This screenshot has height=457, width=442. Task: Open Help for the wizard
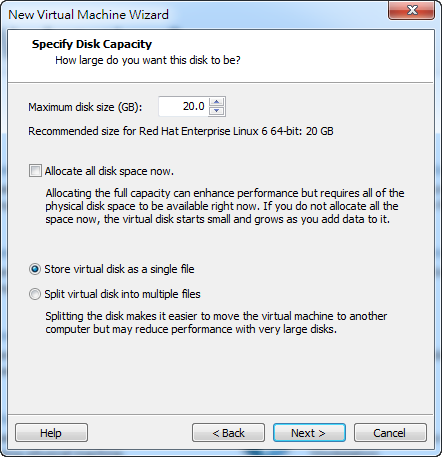(x=51, y=433)
